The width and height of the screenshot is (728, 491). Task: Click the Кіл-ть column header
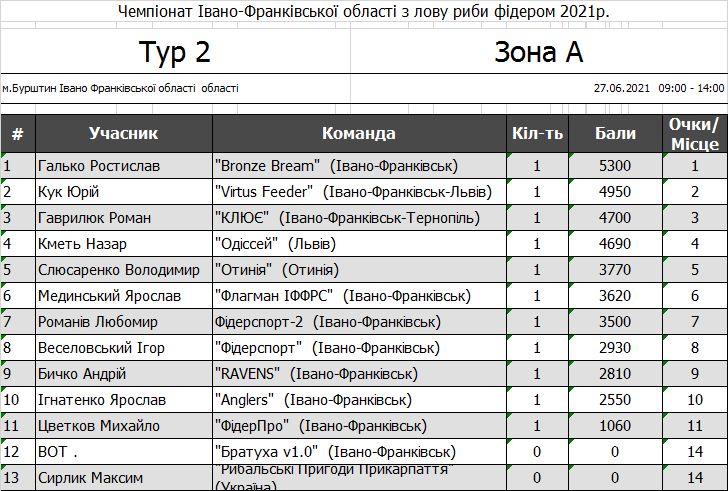537,134
